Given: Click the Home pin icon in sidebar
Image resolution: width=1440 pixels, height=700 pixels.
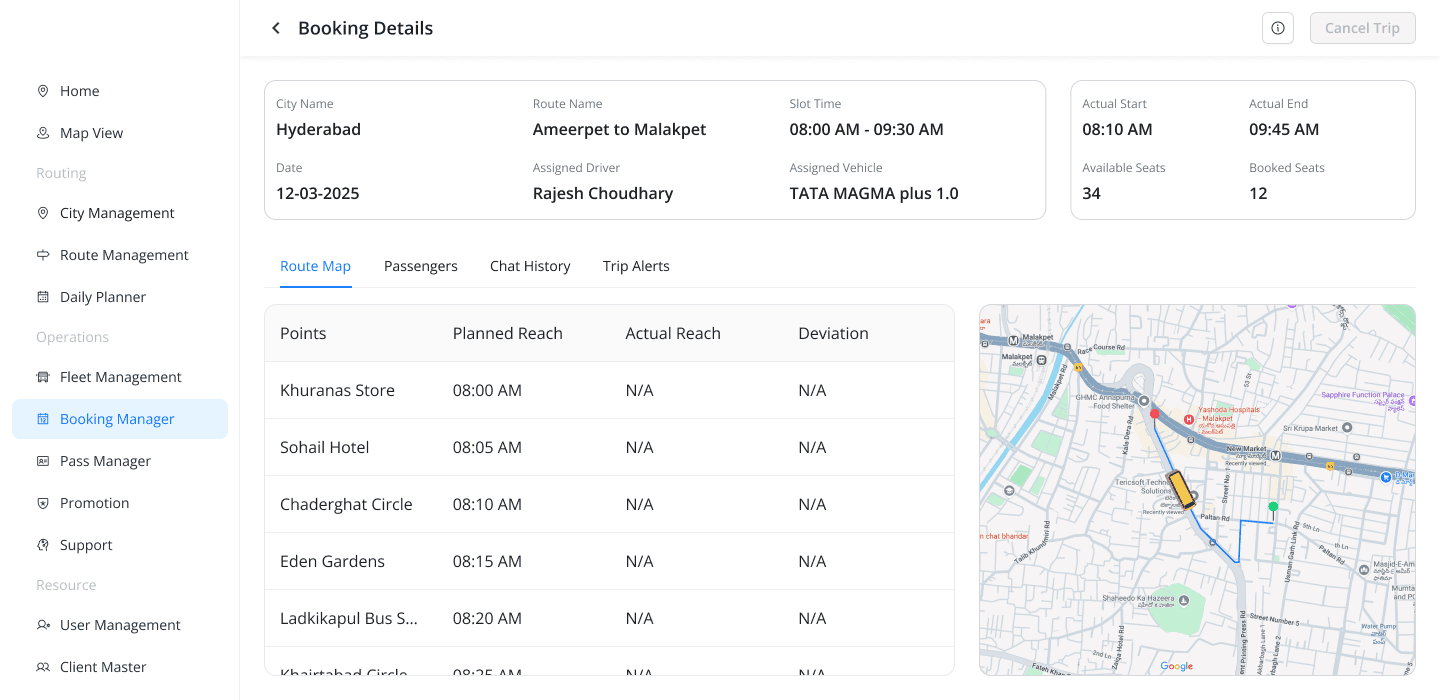Looking at the screenshot, I should tap(43, 91).
